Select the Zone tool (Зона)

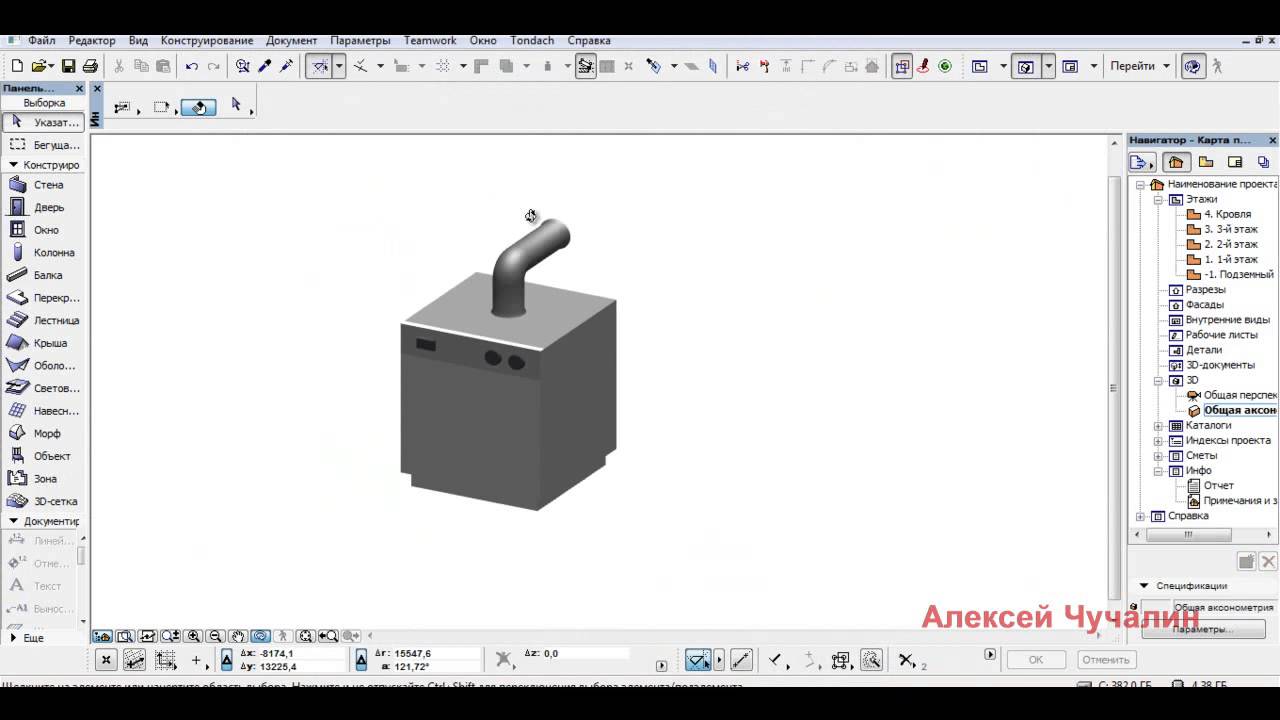pyautogui.click(x=43, y=478)
